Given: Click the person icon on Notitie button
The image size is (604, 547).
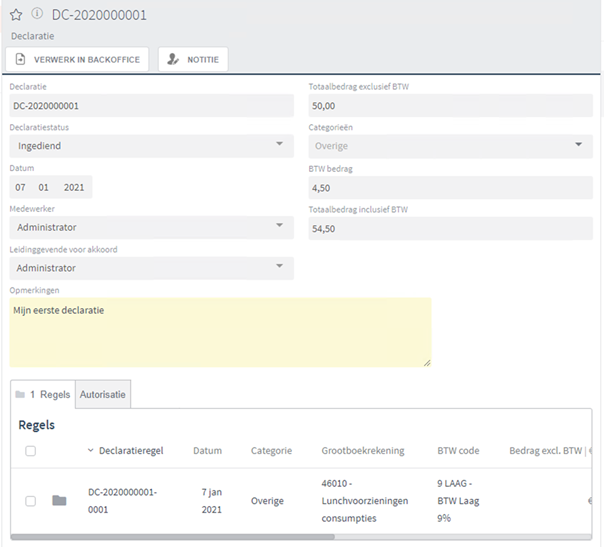Looking at the screenshot, I should pyautogui.click(x=174, y=60).
